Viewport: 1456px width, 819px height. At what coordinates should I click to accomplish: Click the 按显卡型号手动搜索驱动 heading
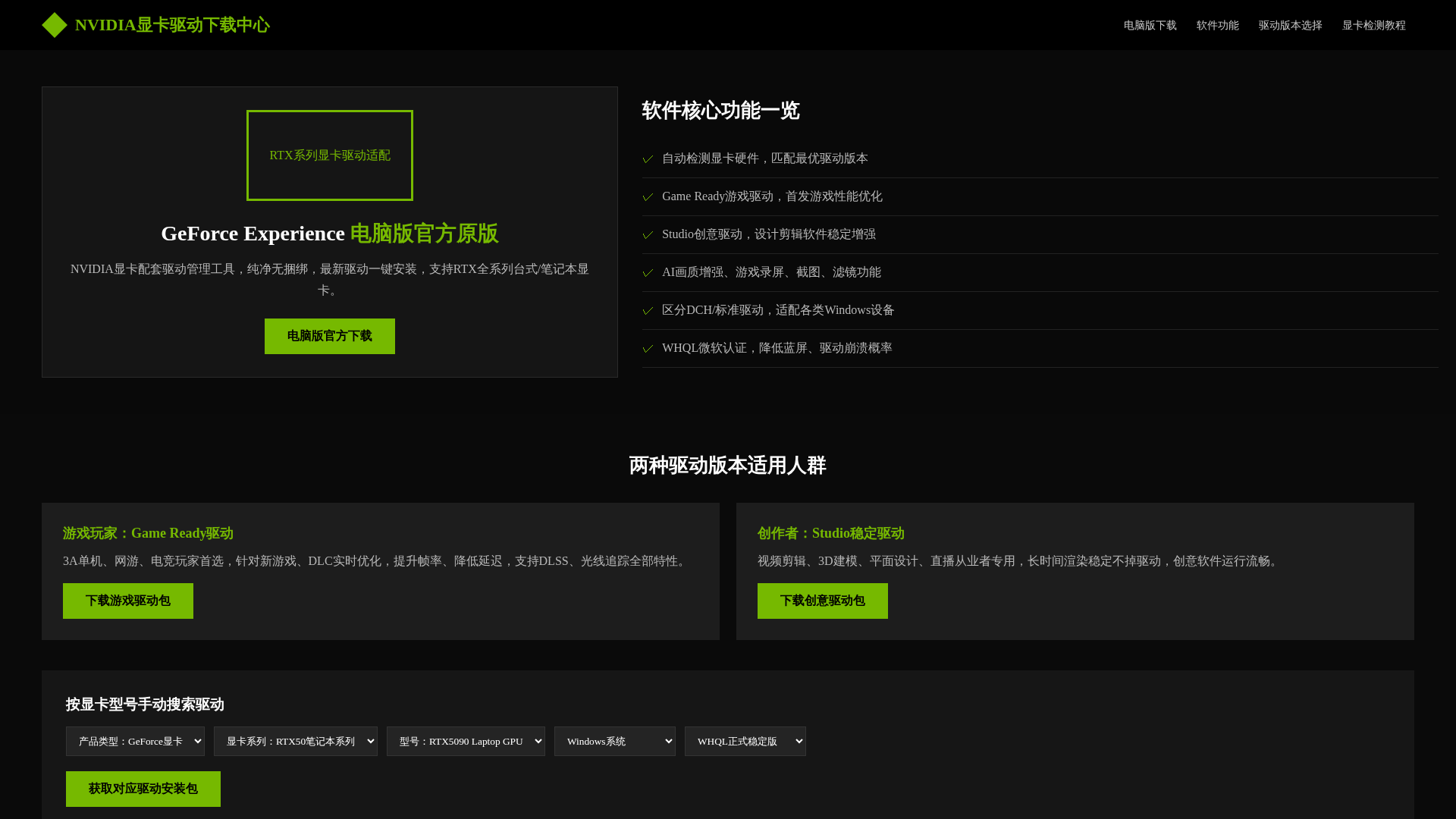[x=145, y=704]
